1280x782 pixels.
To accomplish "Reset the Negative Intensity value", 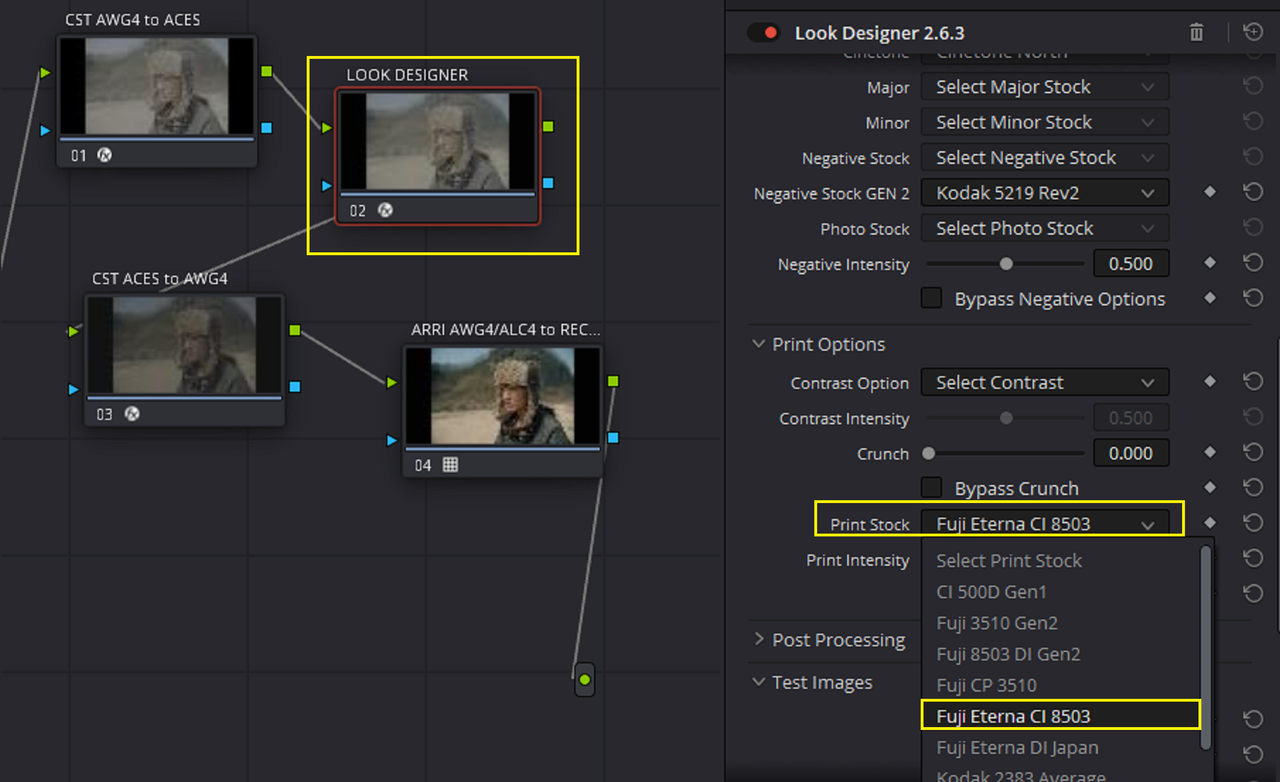I will coord(1253,263).
